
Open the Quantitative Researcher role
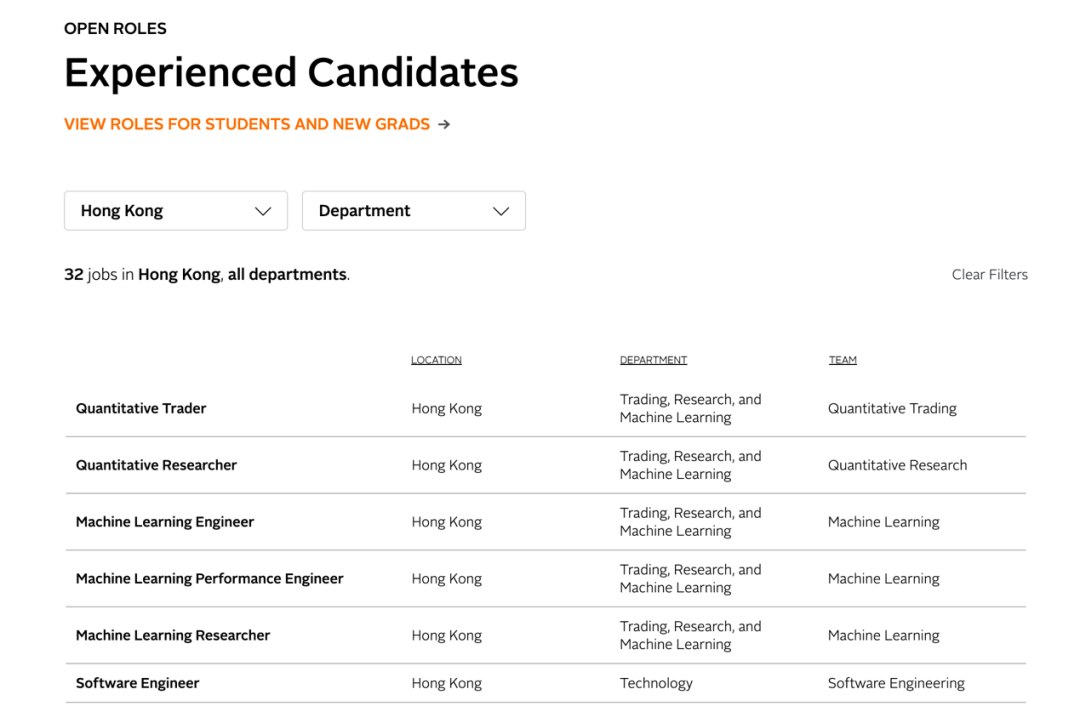pyautogui.click(x=156, y=465)
